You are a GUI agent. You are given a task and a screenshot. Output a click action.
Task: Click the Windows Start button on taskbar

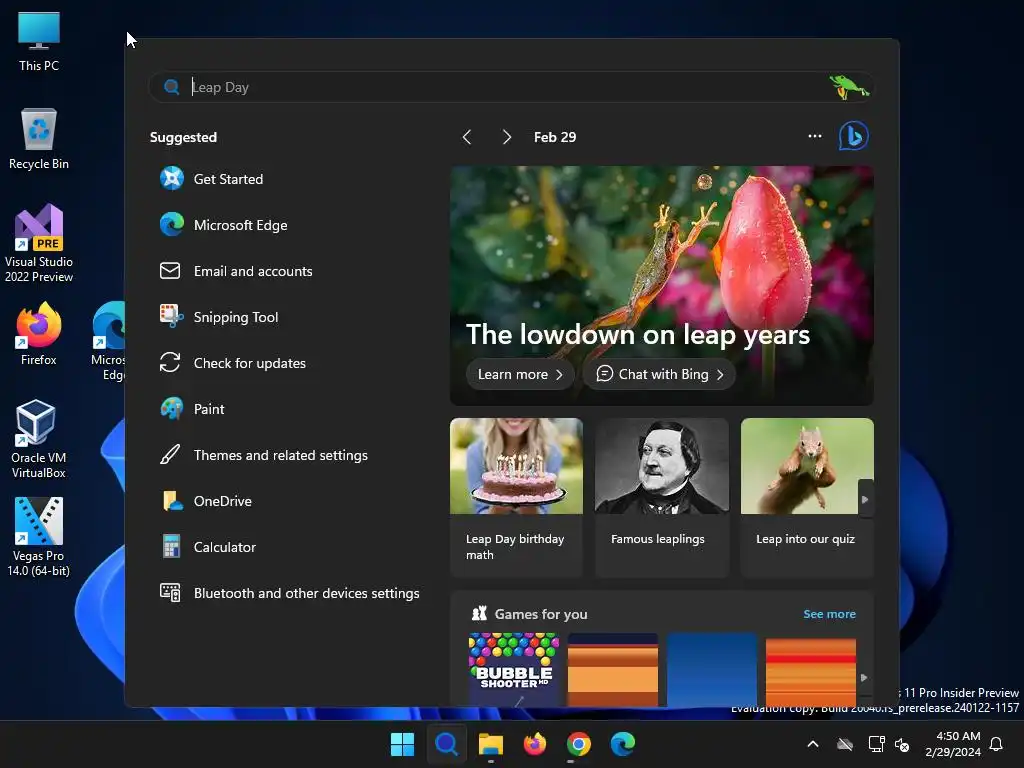pos(402,744)
